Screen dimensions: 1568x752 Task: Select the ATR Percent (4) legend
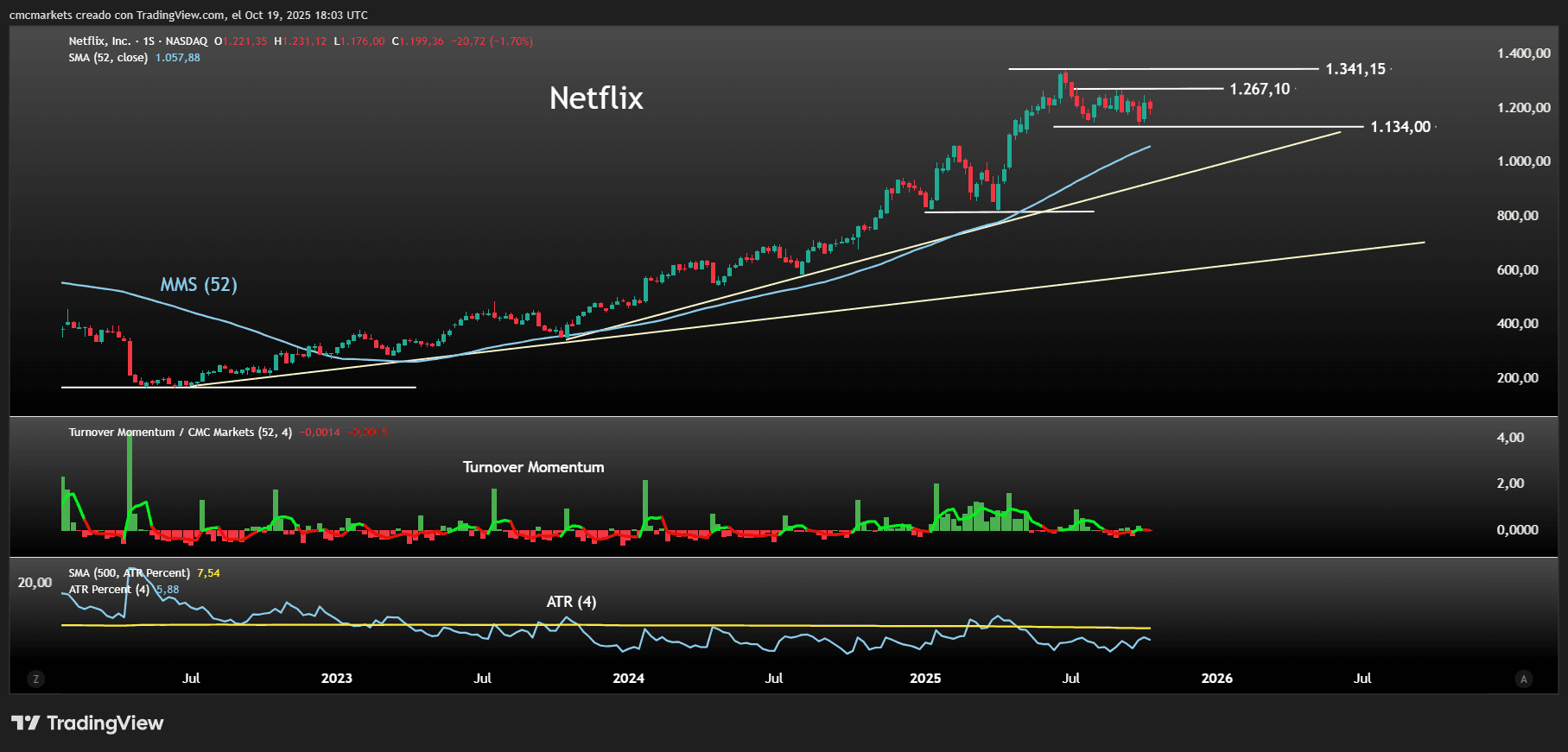point(109,590)
